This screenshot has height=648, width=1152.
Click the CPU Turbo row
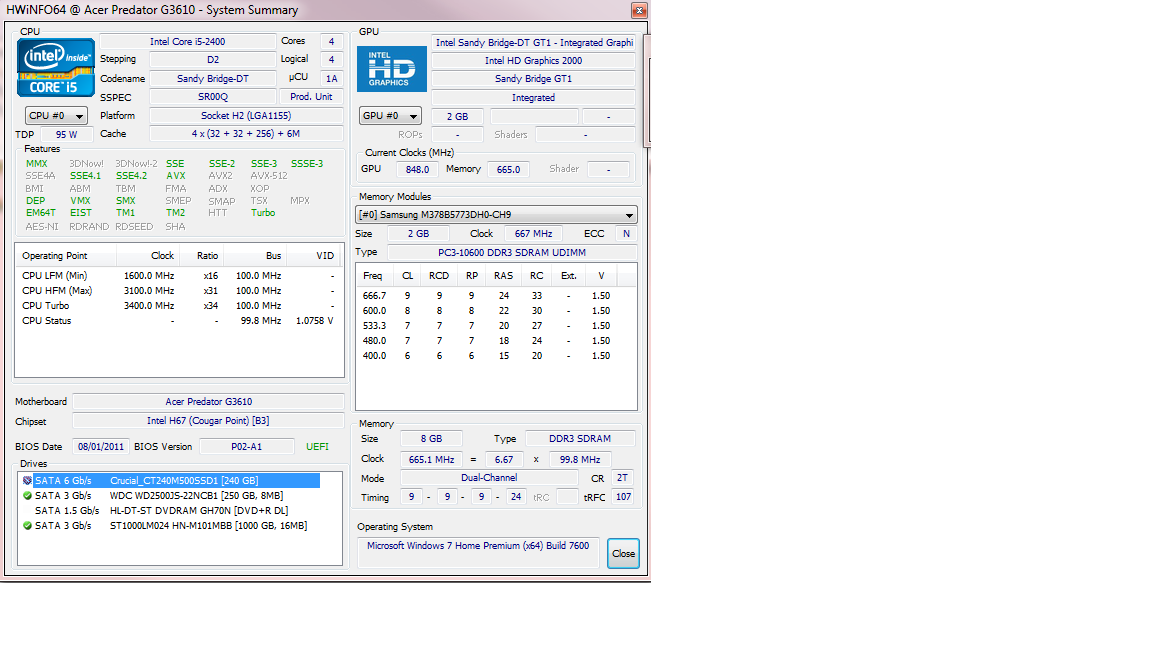coord(179,306)
